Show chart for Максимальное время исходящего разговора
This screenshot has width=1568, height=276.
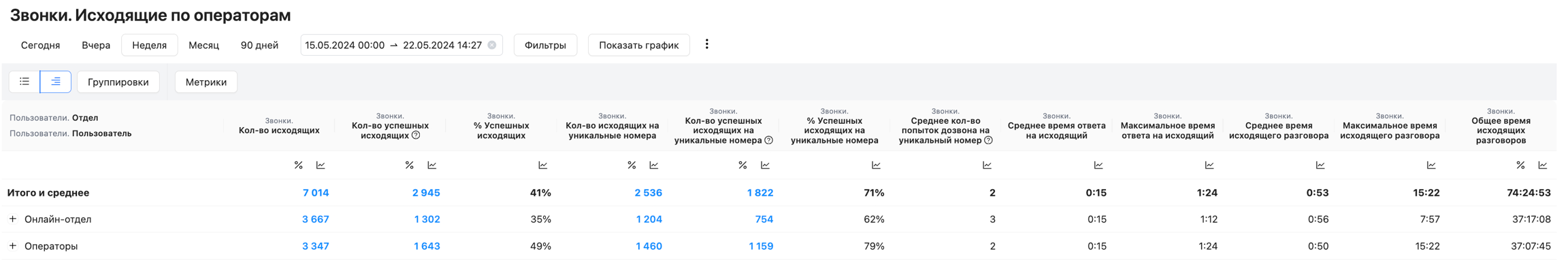tap(1431, 165)
